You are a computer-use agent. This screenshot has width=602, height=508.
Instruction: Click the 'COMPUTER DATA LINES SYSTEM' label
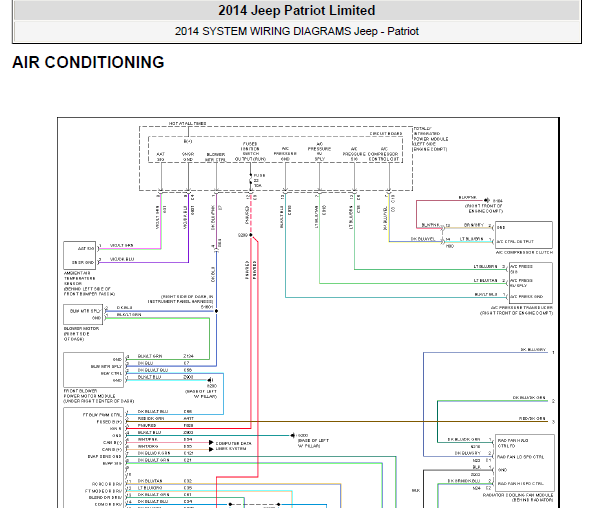233,446
